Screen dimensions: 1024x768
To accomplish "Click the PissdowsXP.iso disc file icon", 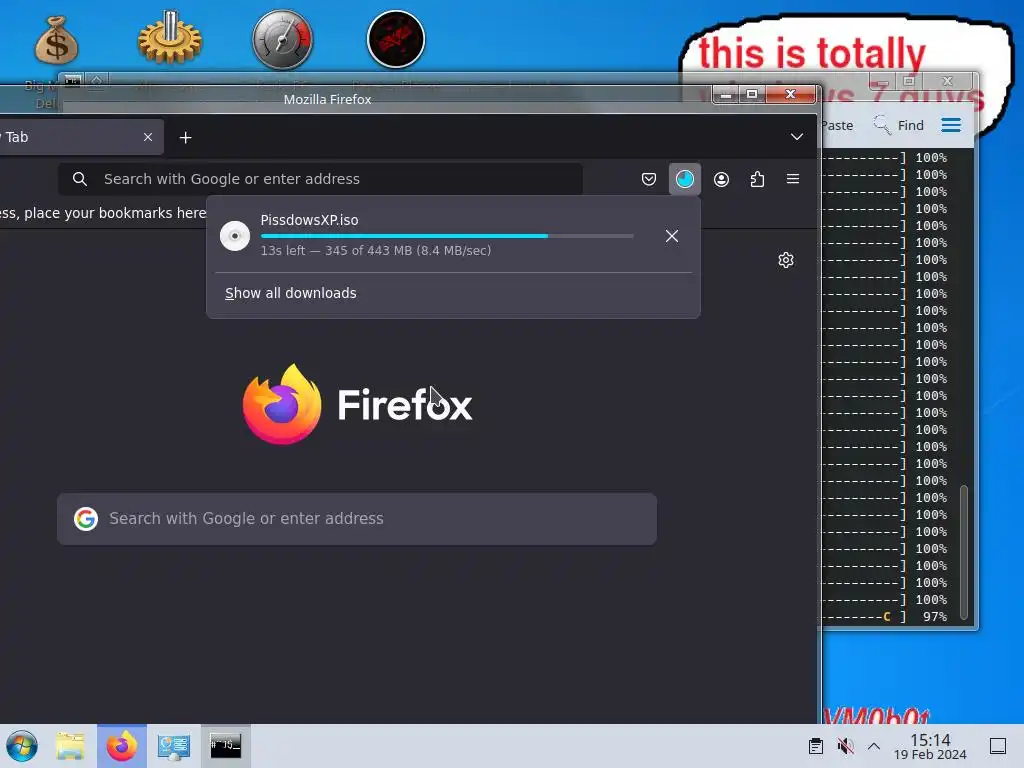I will tap(235, 236).
